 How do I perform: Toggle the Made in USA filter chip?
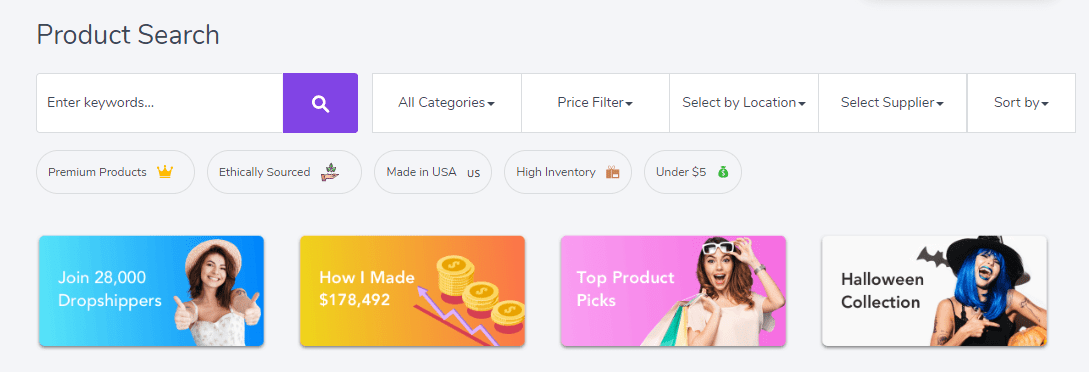click(433, 172)
